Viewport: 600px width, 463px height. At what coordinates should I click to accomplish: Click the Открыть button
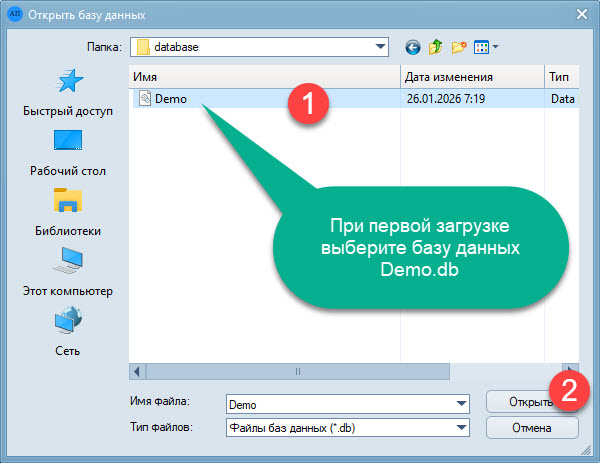click(x=532, y=402)
